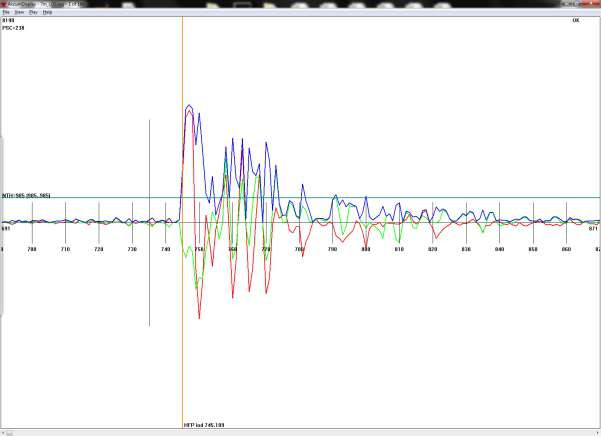
Task: Open the File menu
Action: [x=5, y=12]
